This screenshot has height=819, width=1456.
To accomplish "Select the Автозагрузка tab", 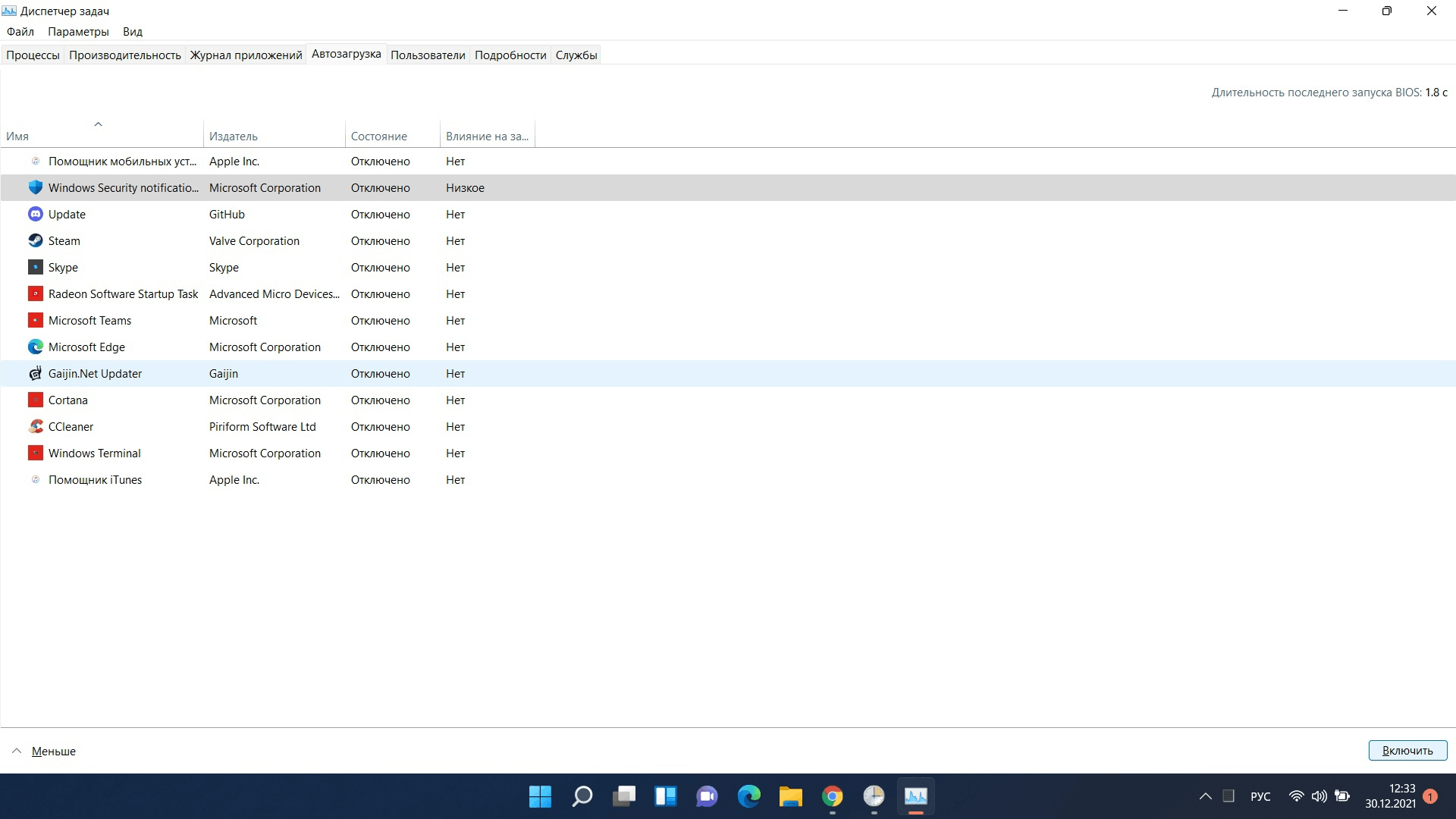I will (x=347, y=54).
